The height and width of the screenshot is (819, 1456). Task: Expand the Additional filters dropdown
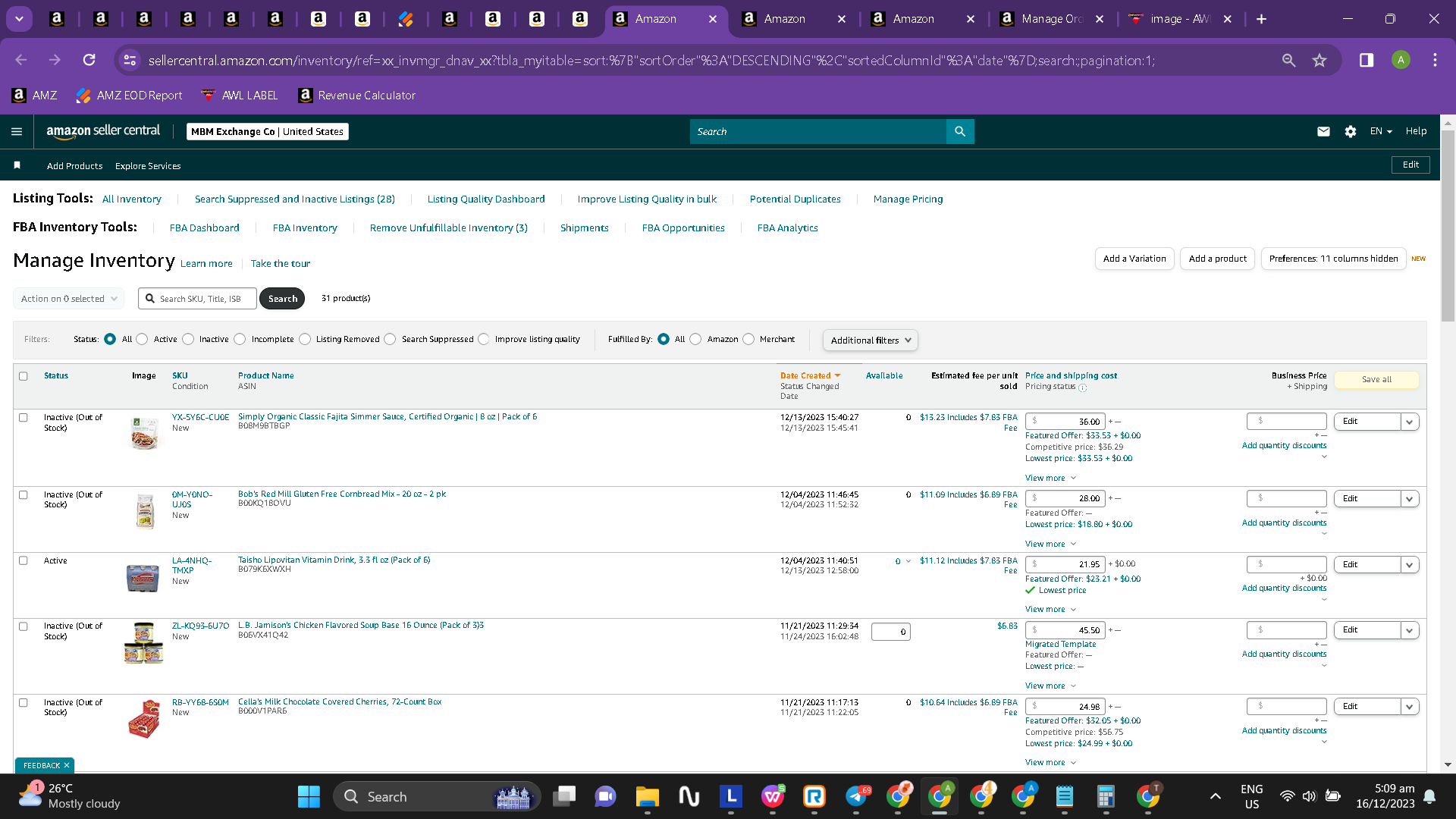coord(871,340)
